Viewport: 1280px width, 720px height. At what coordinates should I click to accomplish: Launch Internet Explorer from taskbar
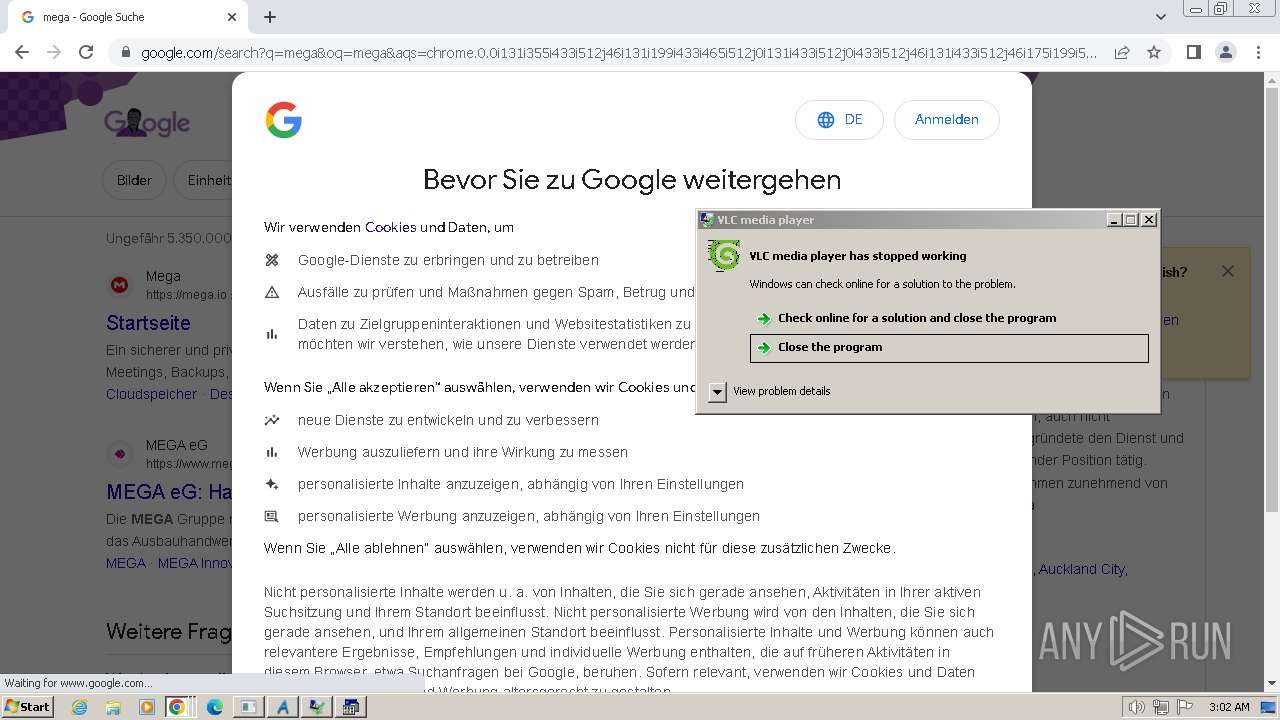(x=79, y=707)
